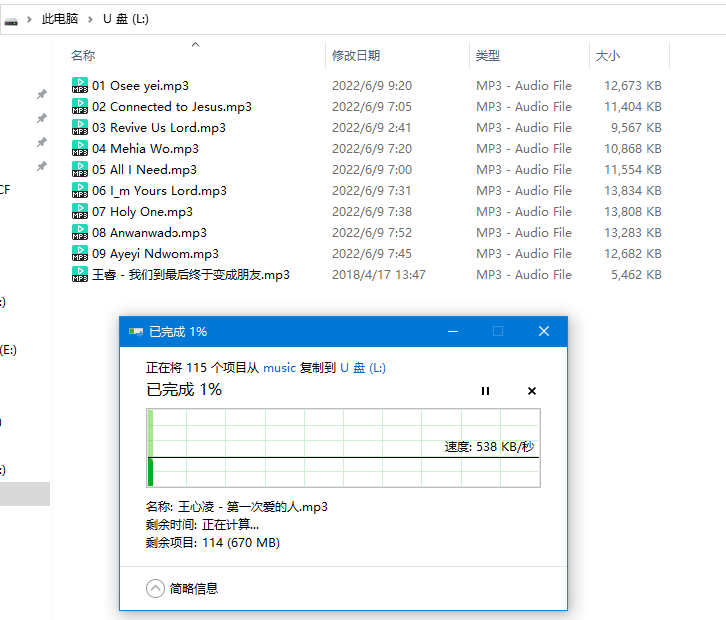This screenshot has height=620, width=726.
Task: Click the MP3 icon of 04 Mehia Wo.mp3
Action: [x=80, y=149]
